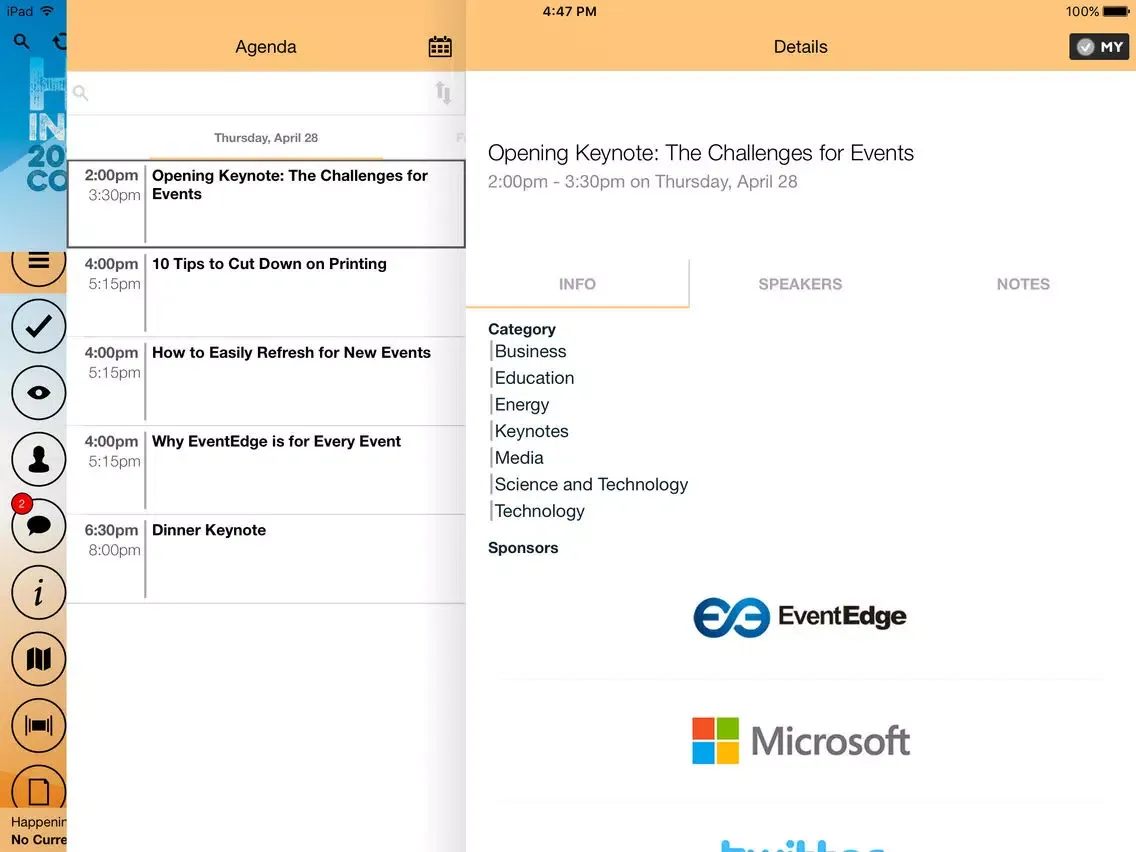Click the session time under Details title
1136x852 pixels.
tap(642, 182)
